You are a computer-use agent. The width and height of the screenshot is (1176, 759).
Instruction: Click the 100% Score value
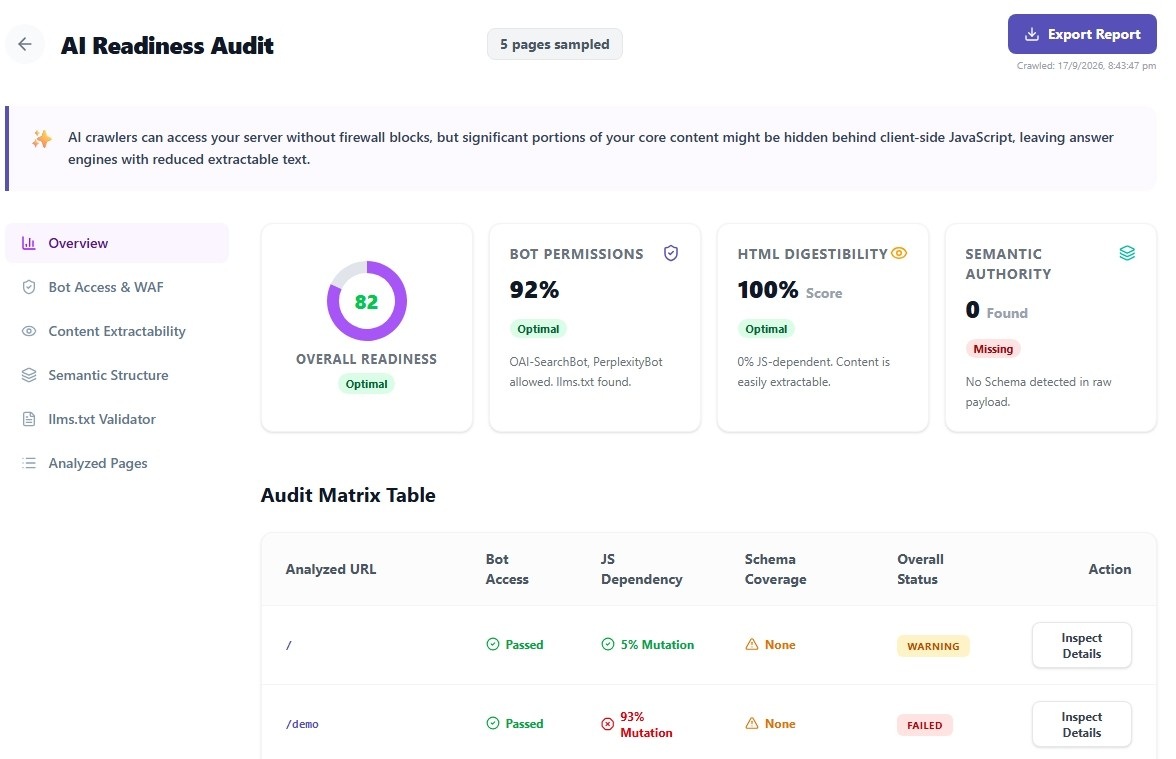click(790, 290)
